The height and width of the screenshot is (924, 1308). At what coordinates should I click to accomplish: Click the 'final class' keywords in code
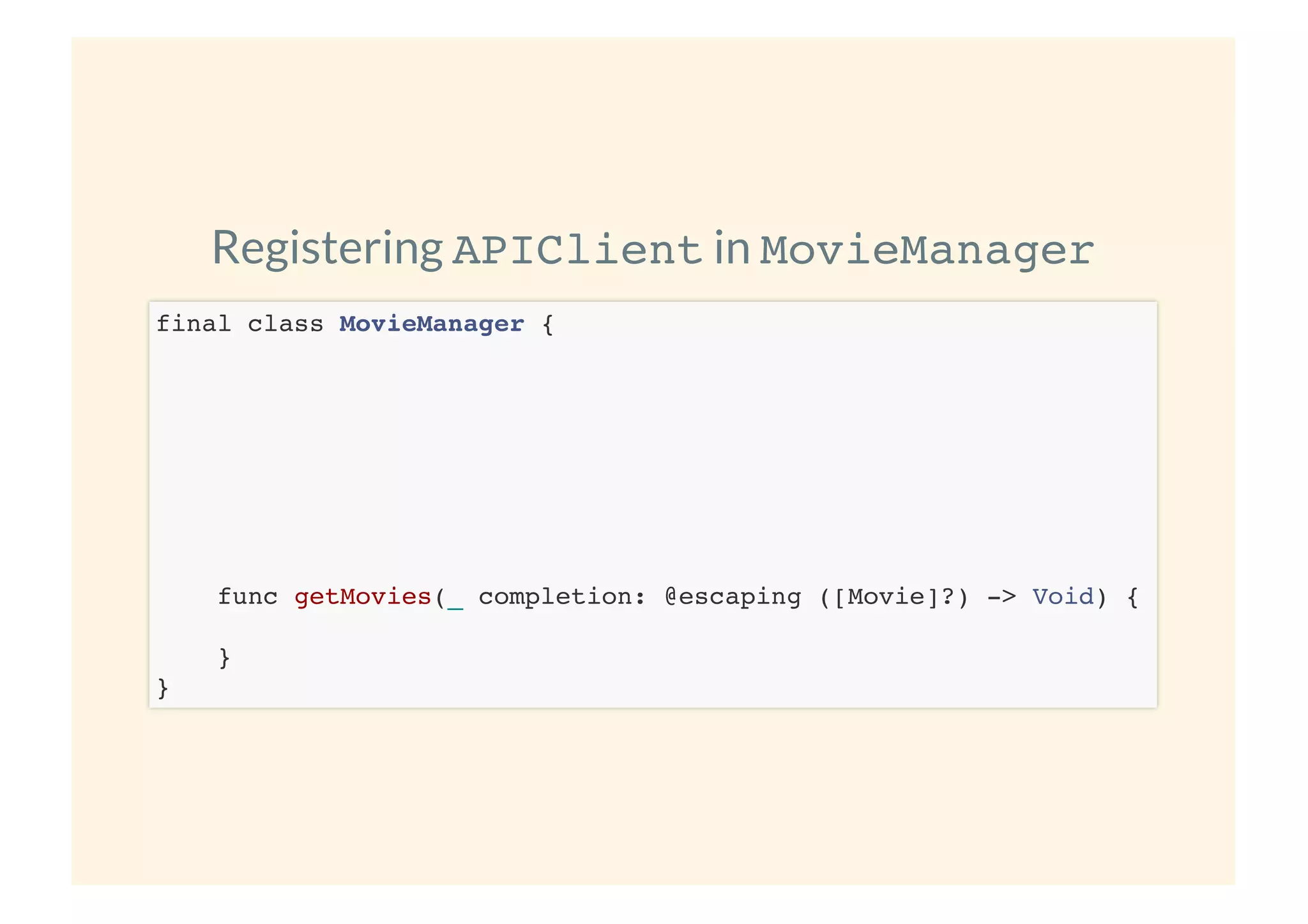click(x=240, y=324)
